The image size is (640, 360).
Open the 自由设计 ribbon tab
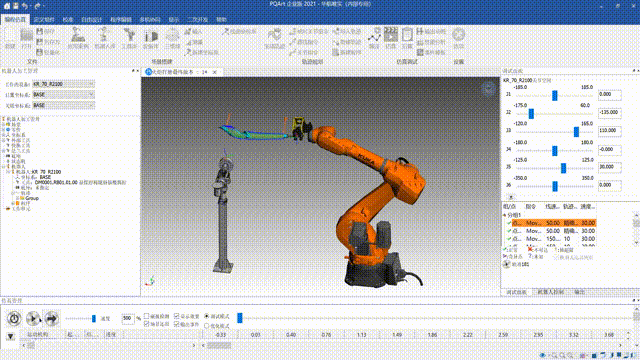click(91, 19)
